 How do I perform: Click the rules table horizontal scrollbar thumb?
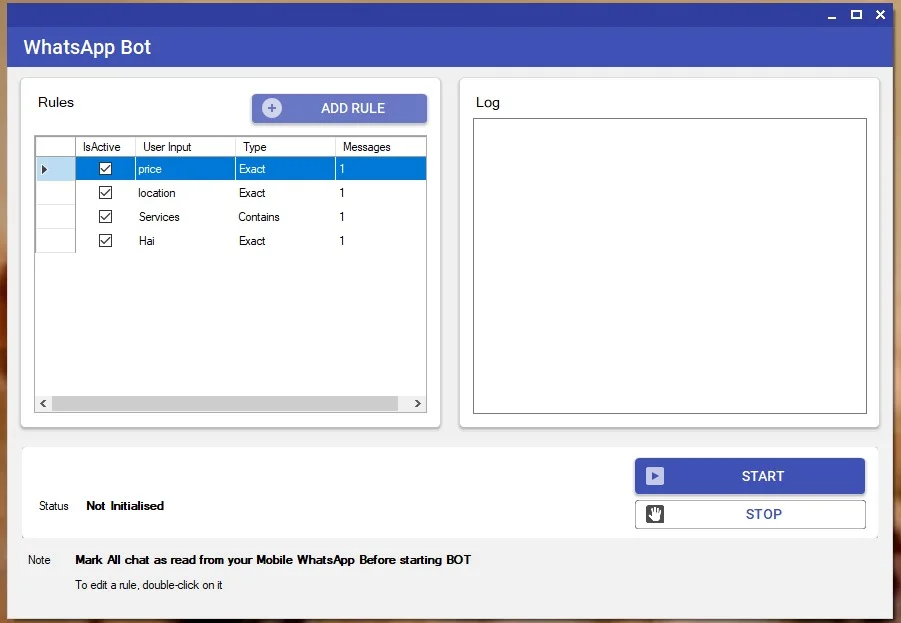[224, 404]
